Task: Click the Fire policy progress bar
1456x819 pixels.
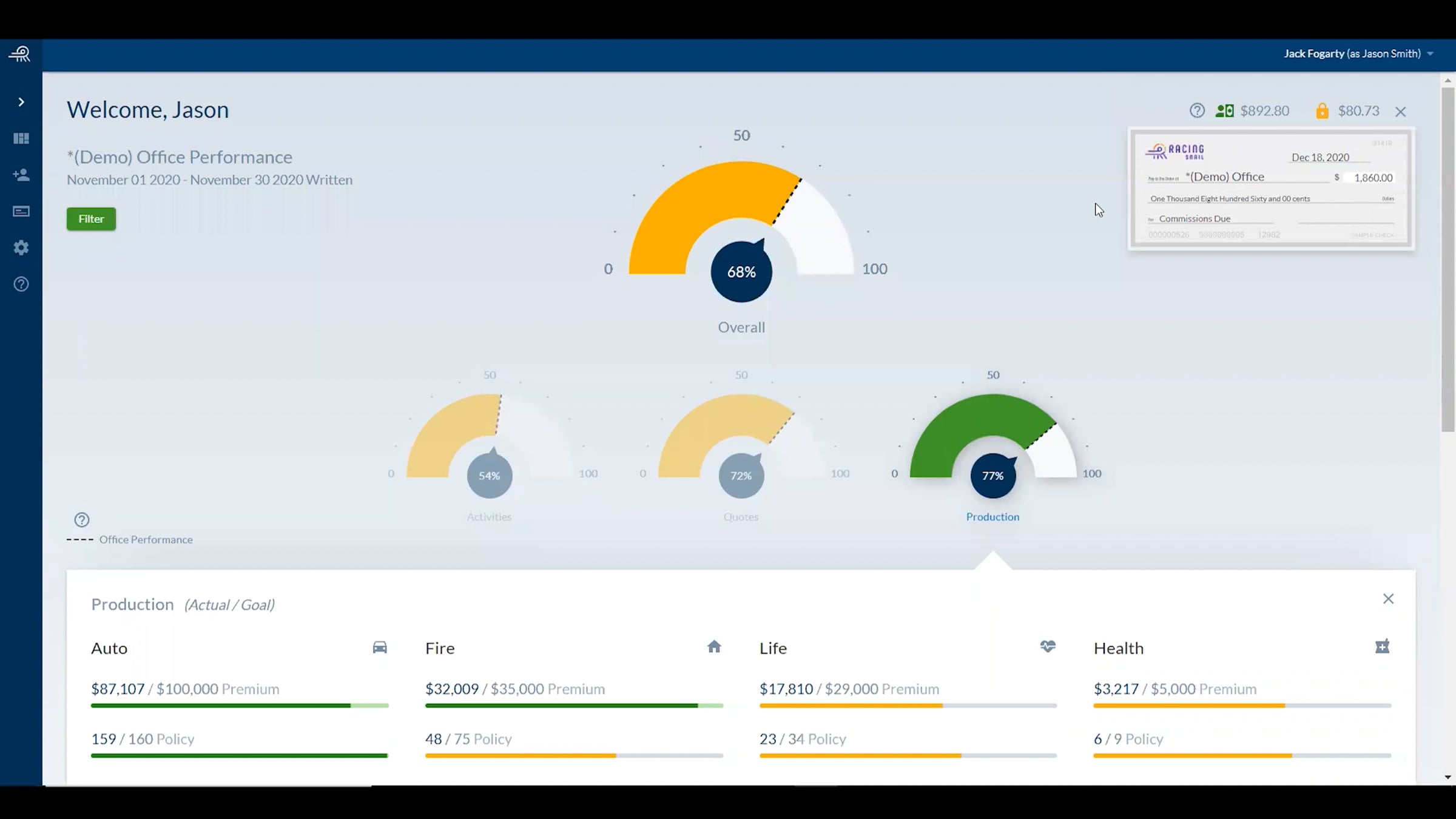Action: click(574, 755)
